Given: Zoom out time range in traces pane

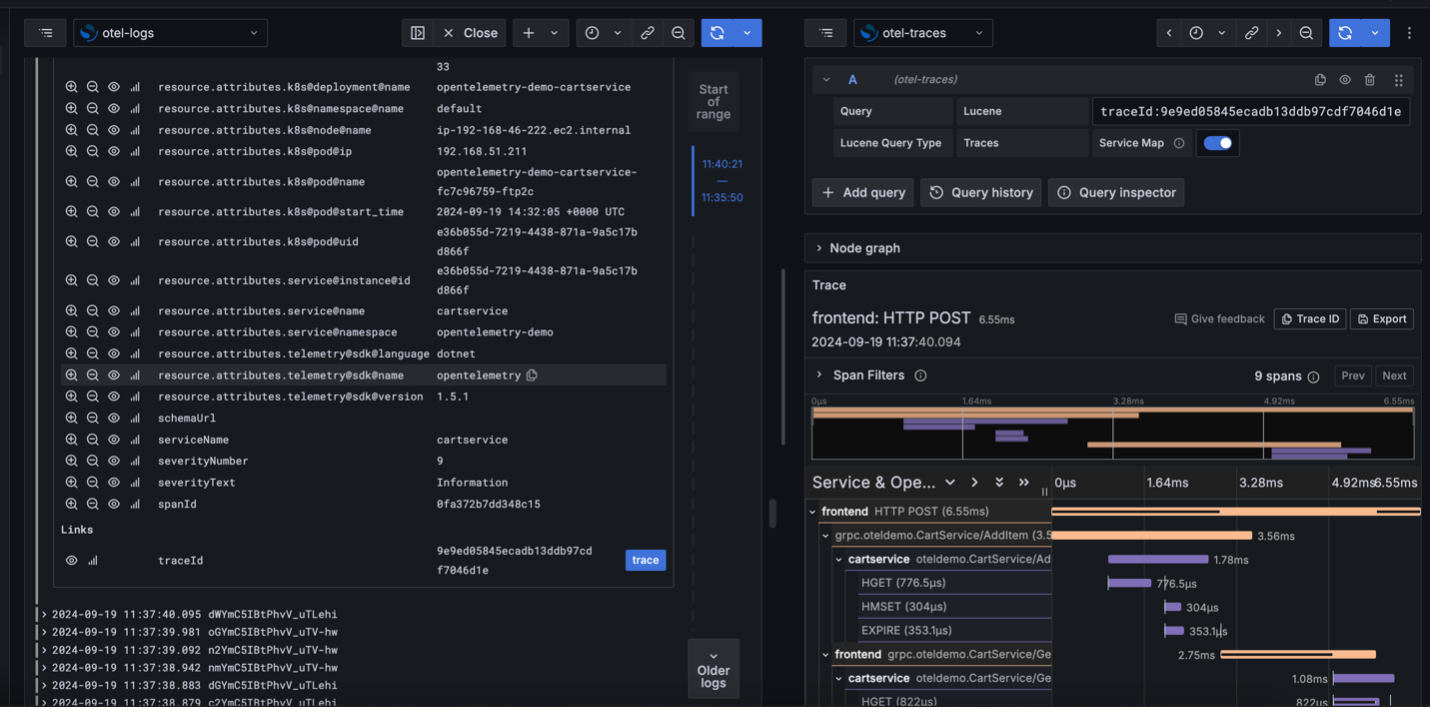Looking at the screenshot, I should click(1306, 33).
